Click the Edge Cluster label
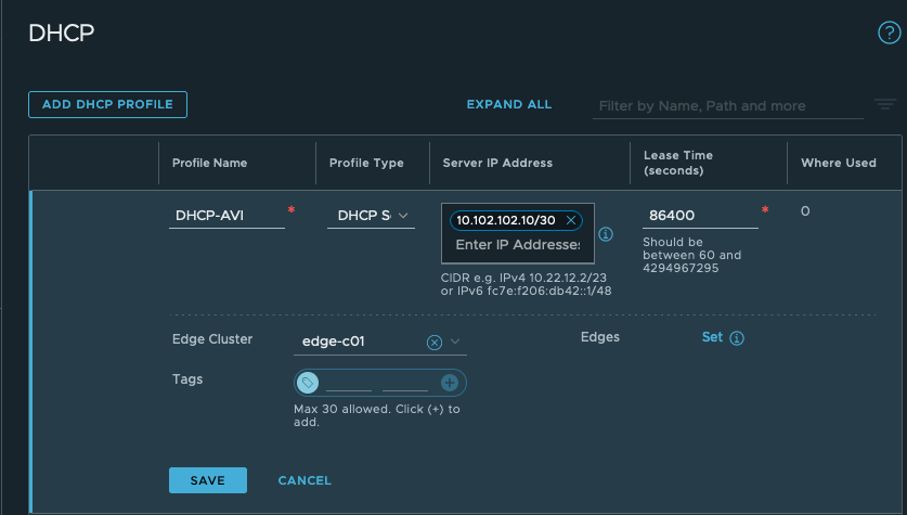Screen dimensions: 908x516 coord(212,339)
